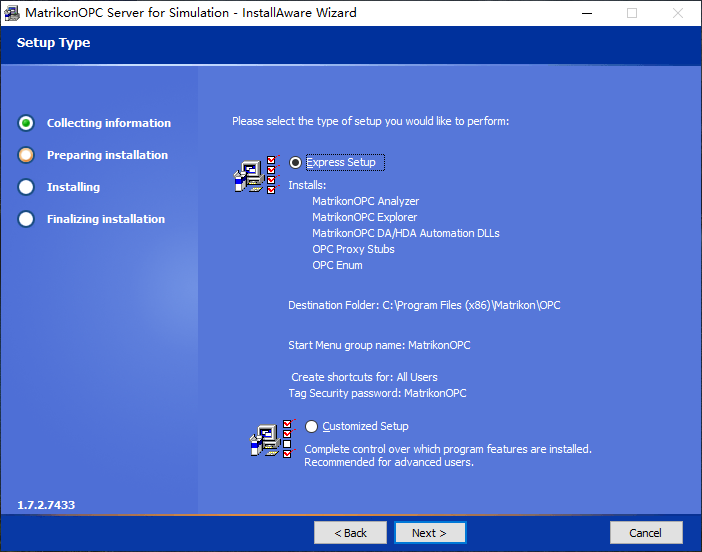Click the Please select the type prompt
This screenshot has width=702, height=552.
coord(370,121)
